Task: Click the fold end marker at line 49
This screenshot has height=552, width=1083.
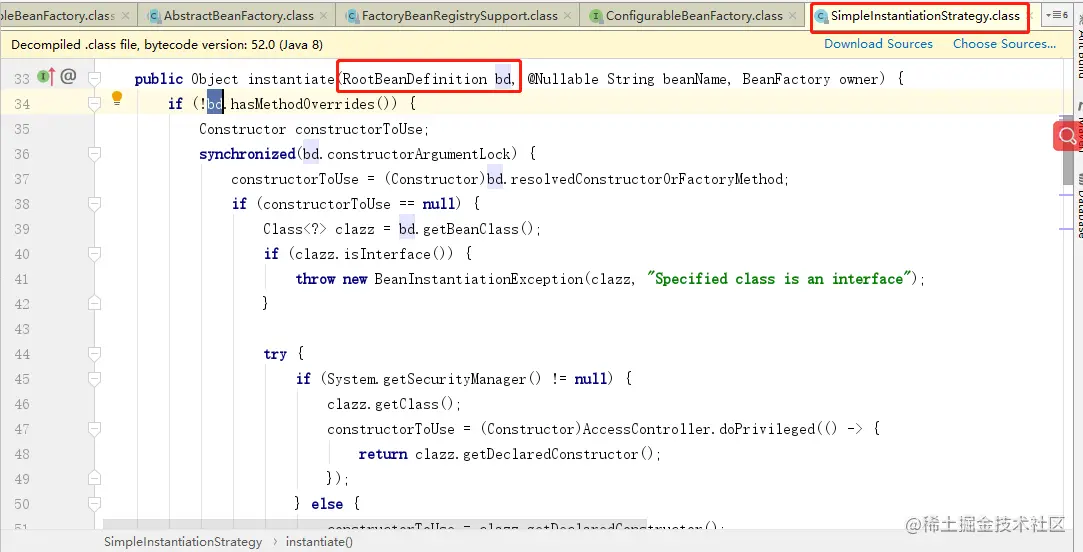Action: coord(95,478)
